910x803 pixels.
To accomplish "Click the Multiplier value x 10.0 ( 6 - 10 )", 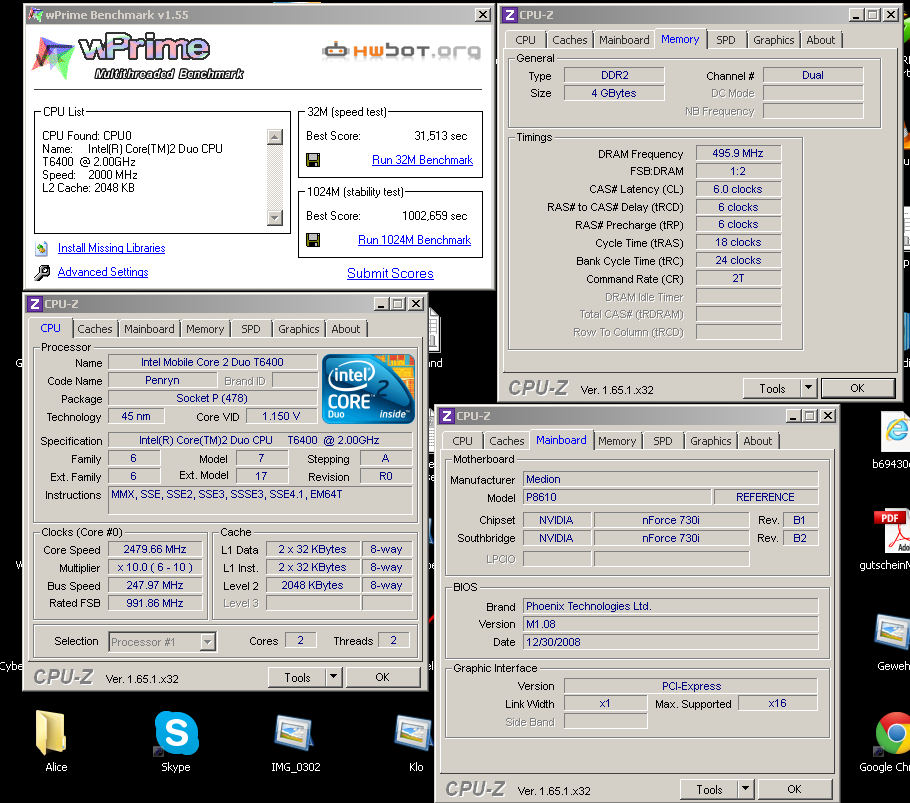I will (x=155, y=567).
